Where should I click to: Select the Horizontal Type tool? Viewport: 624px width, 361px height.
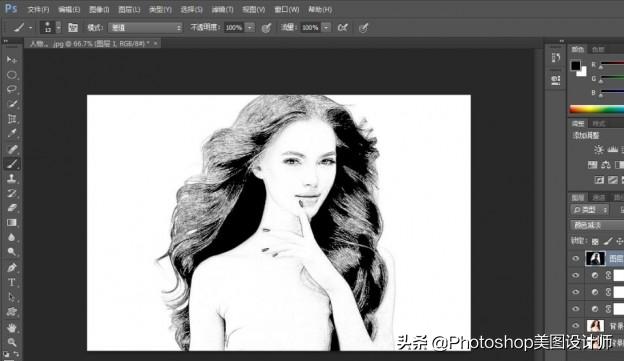click(x=12, y=282)
